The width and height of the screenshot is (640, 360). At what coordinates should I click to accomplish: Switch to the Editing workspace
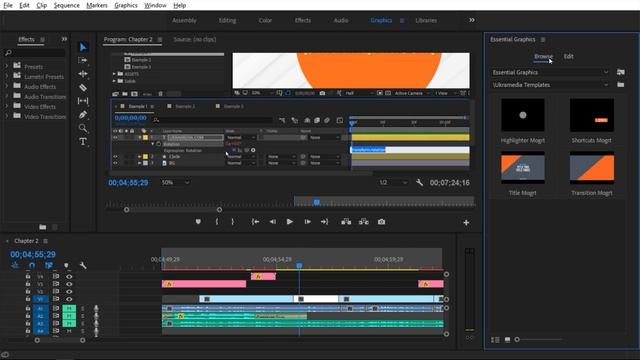tap(227, 20)
